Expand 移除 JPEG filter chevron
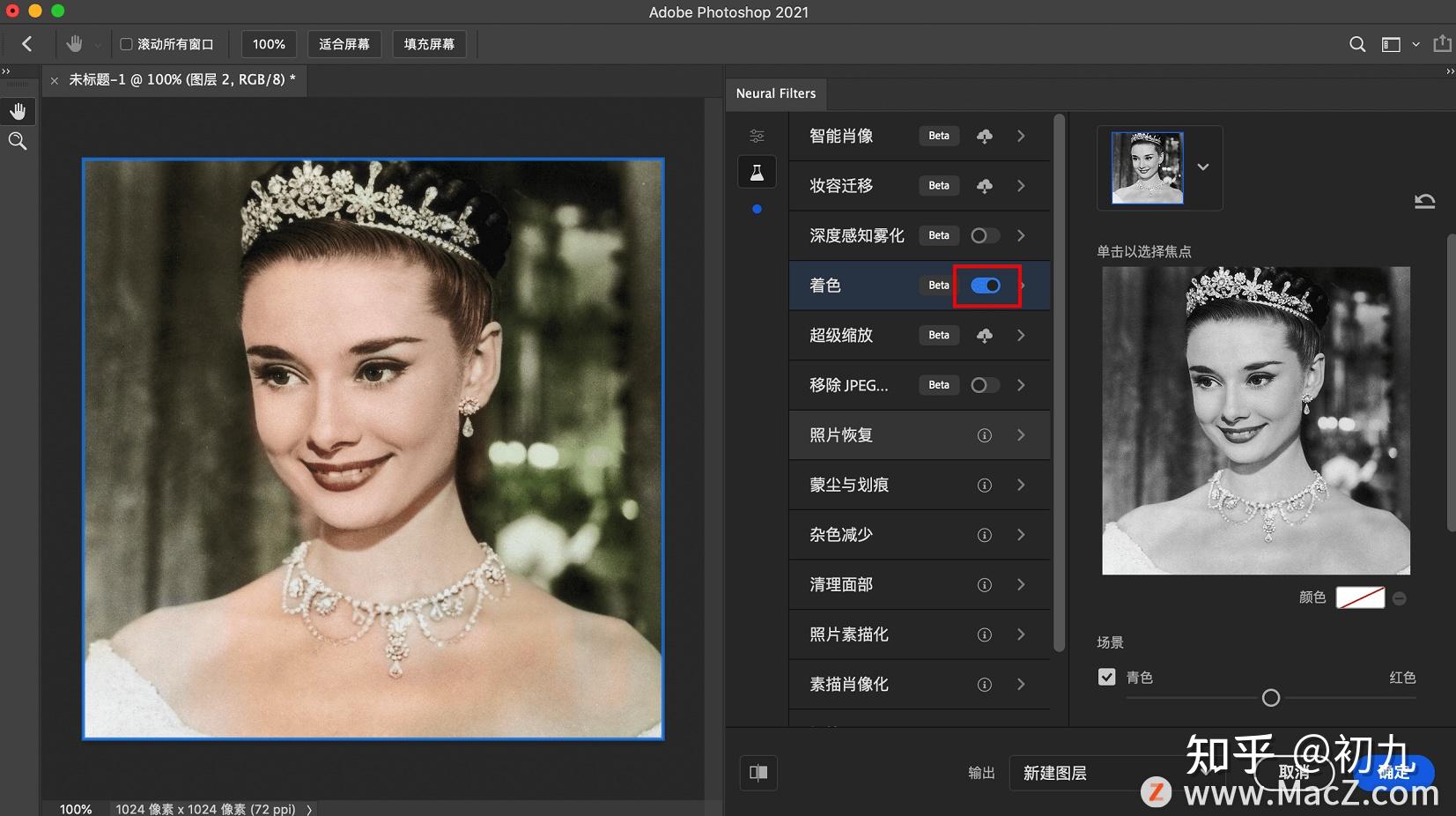Image resolution: width=1456 pixels, height=816 pixels. click(1021, 385)
